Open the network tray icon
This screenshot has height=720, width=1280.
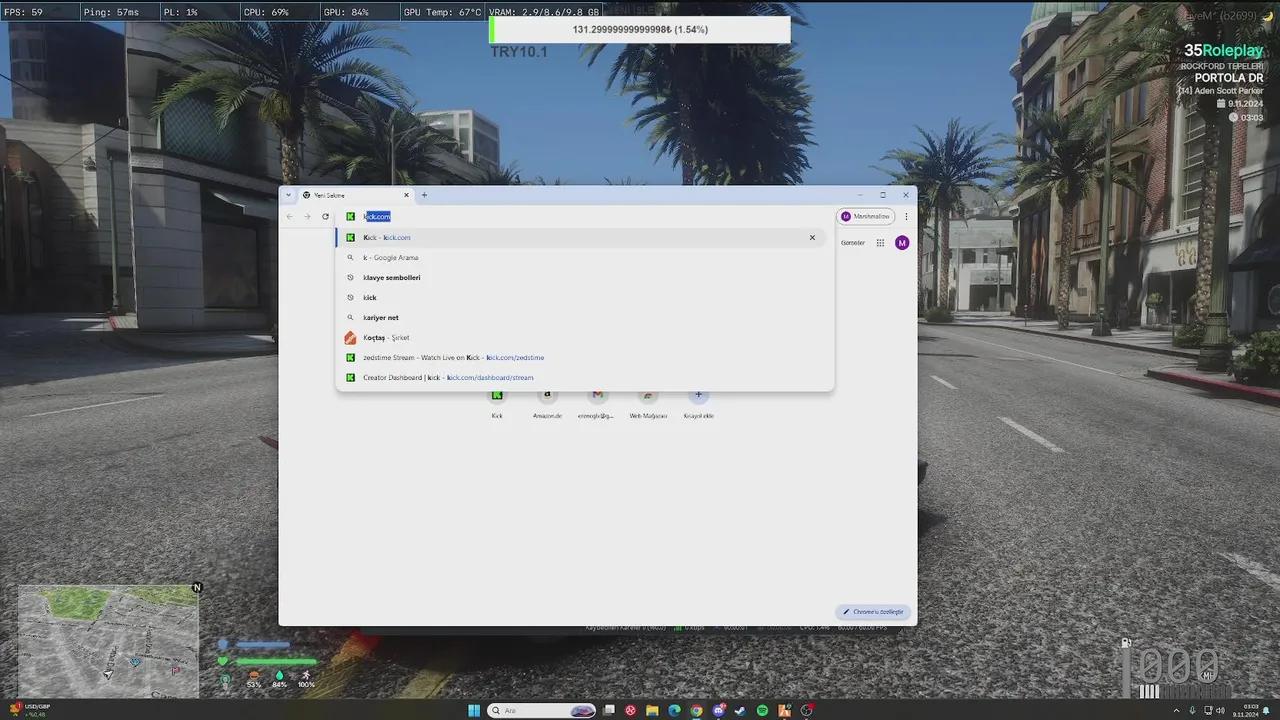[1206, 711]
